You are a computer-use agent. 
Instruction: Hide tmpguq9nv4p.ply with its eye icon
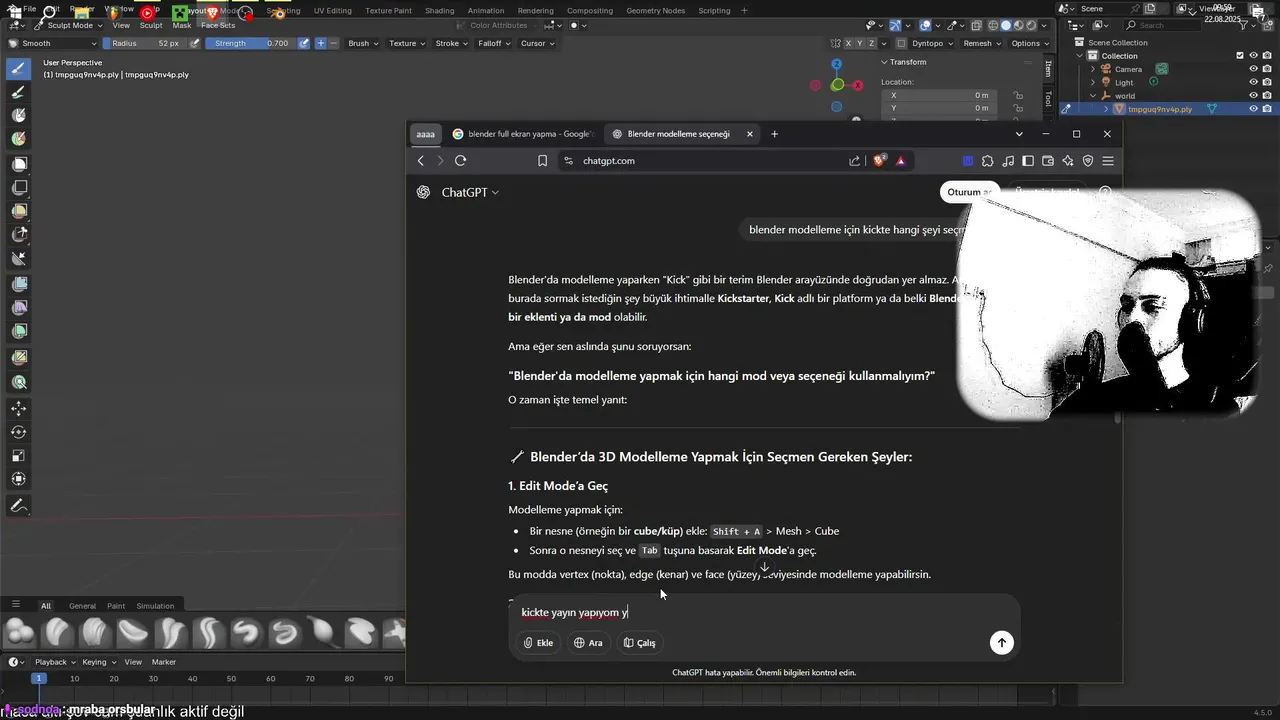[1253, 109]
